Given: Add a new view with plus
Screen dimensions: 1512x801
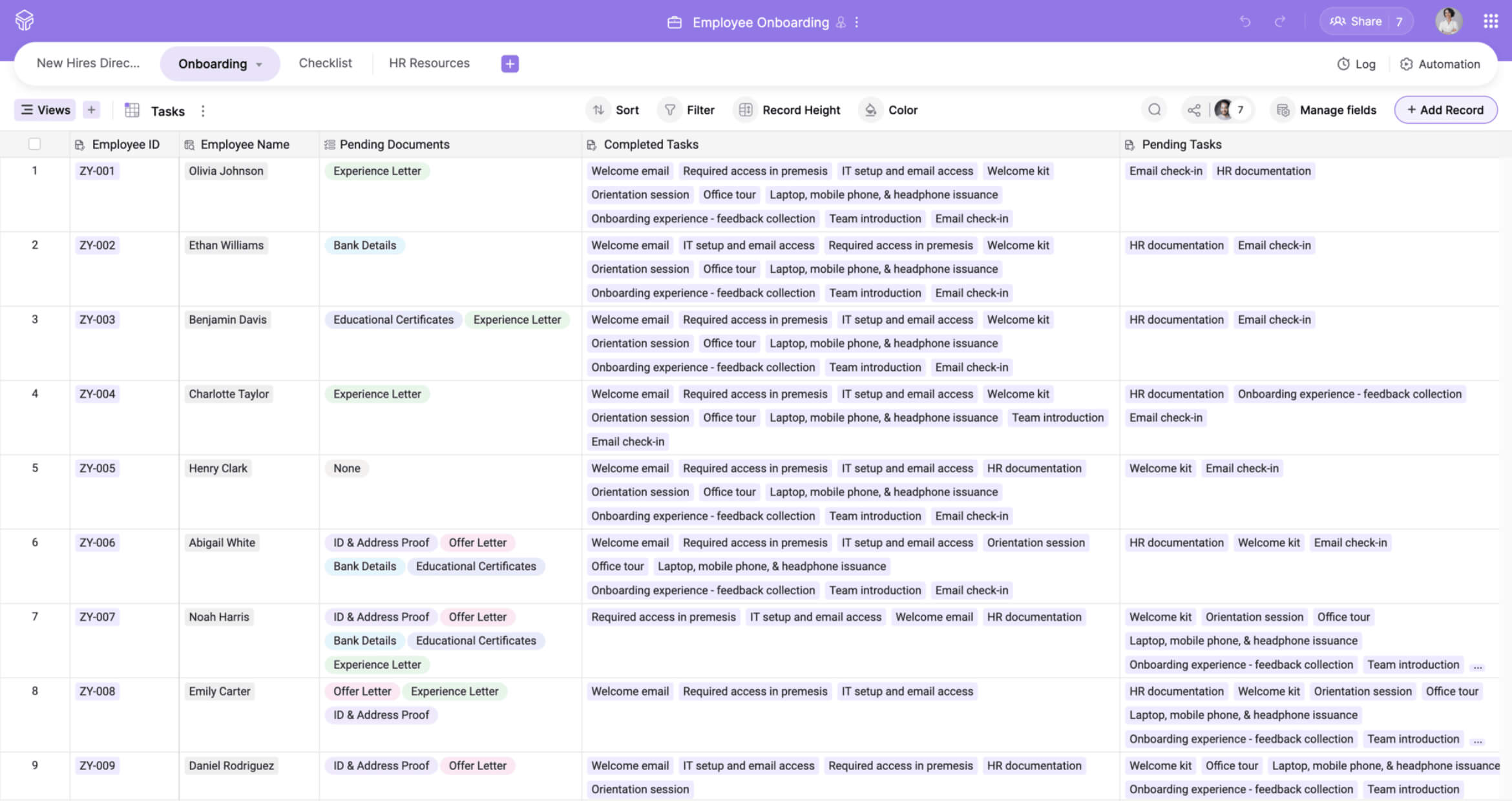Looking at the screenshot, I should [91, 110].
